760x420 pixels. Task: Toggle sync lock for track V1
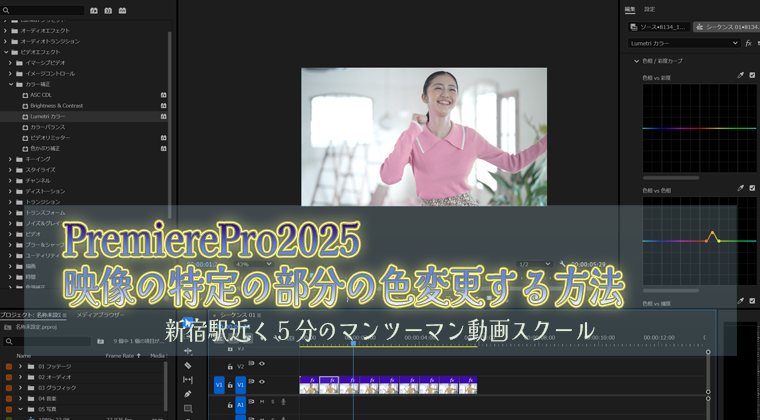pos(252,382)
